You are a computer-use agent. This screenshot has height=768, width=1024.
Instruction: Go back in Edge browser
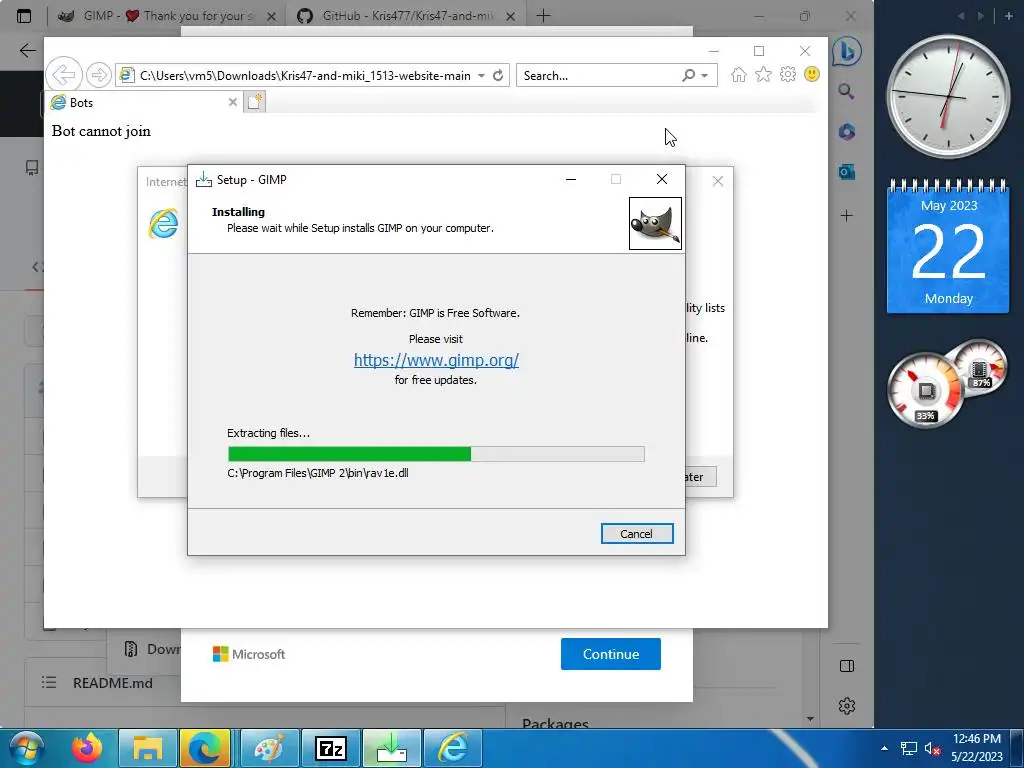coord(27,50)
